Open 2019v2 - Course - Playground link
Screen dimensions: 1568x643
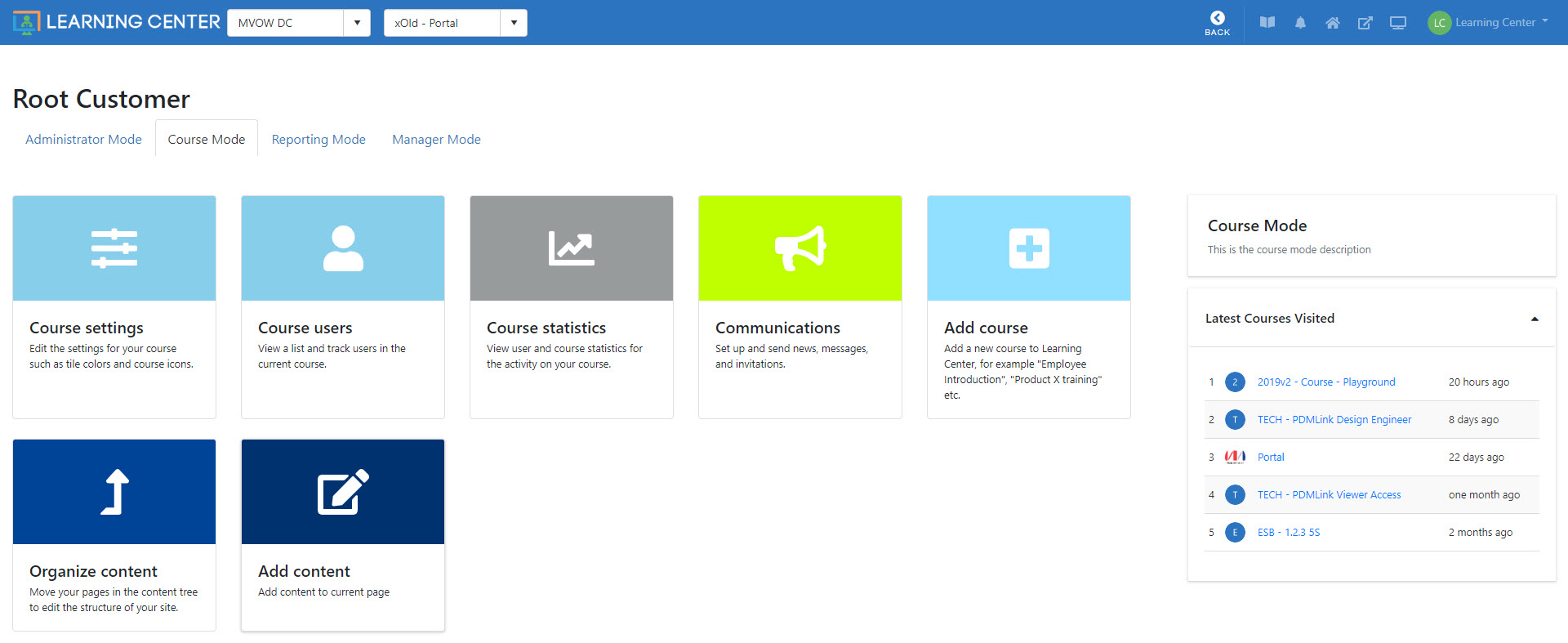pyautogui.click(x=1326, y=382)
